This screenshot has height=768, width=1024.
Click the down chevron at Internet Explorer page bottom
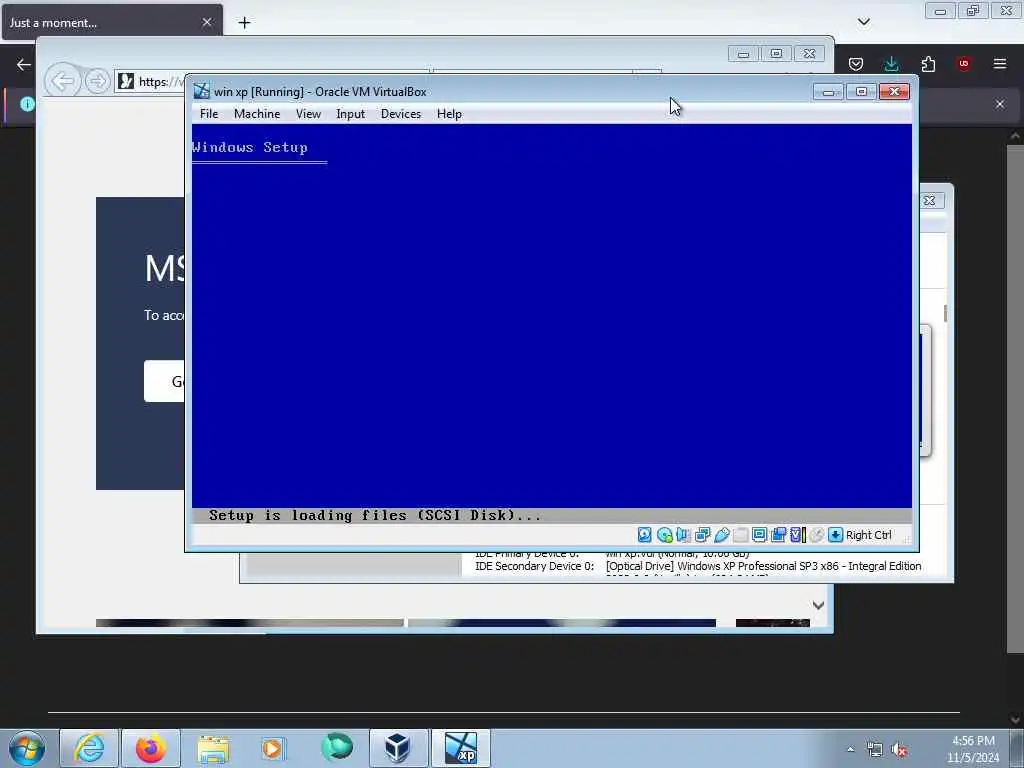tap(818, 605)
